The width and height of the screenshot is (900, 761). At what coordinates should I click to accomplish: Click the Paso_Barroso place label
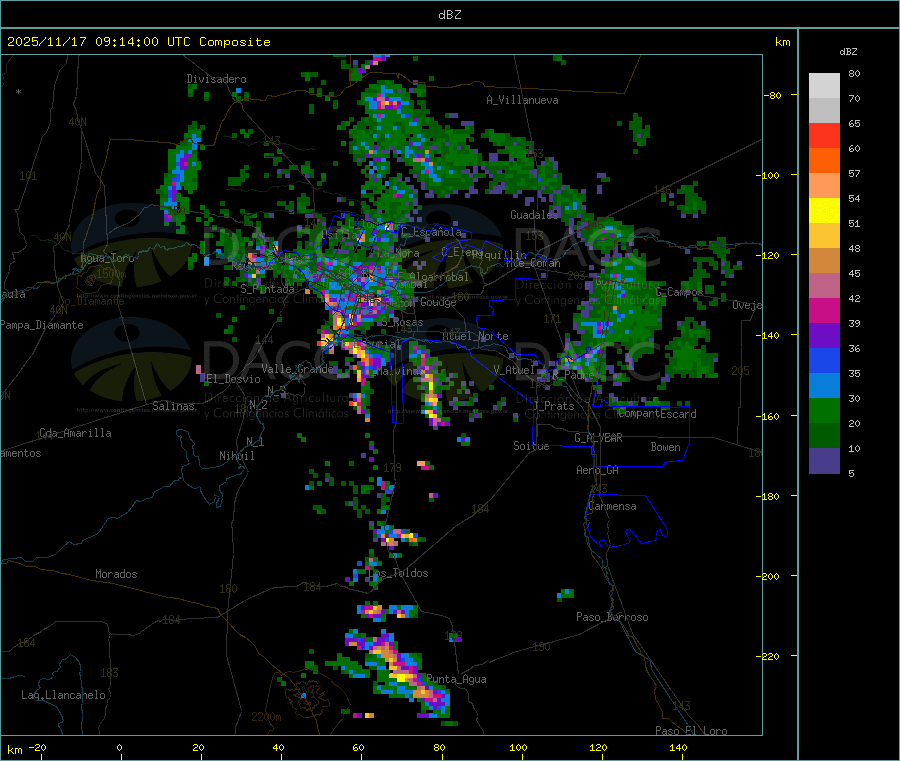coord(612,617)
